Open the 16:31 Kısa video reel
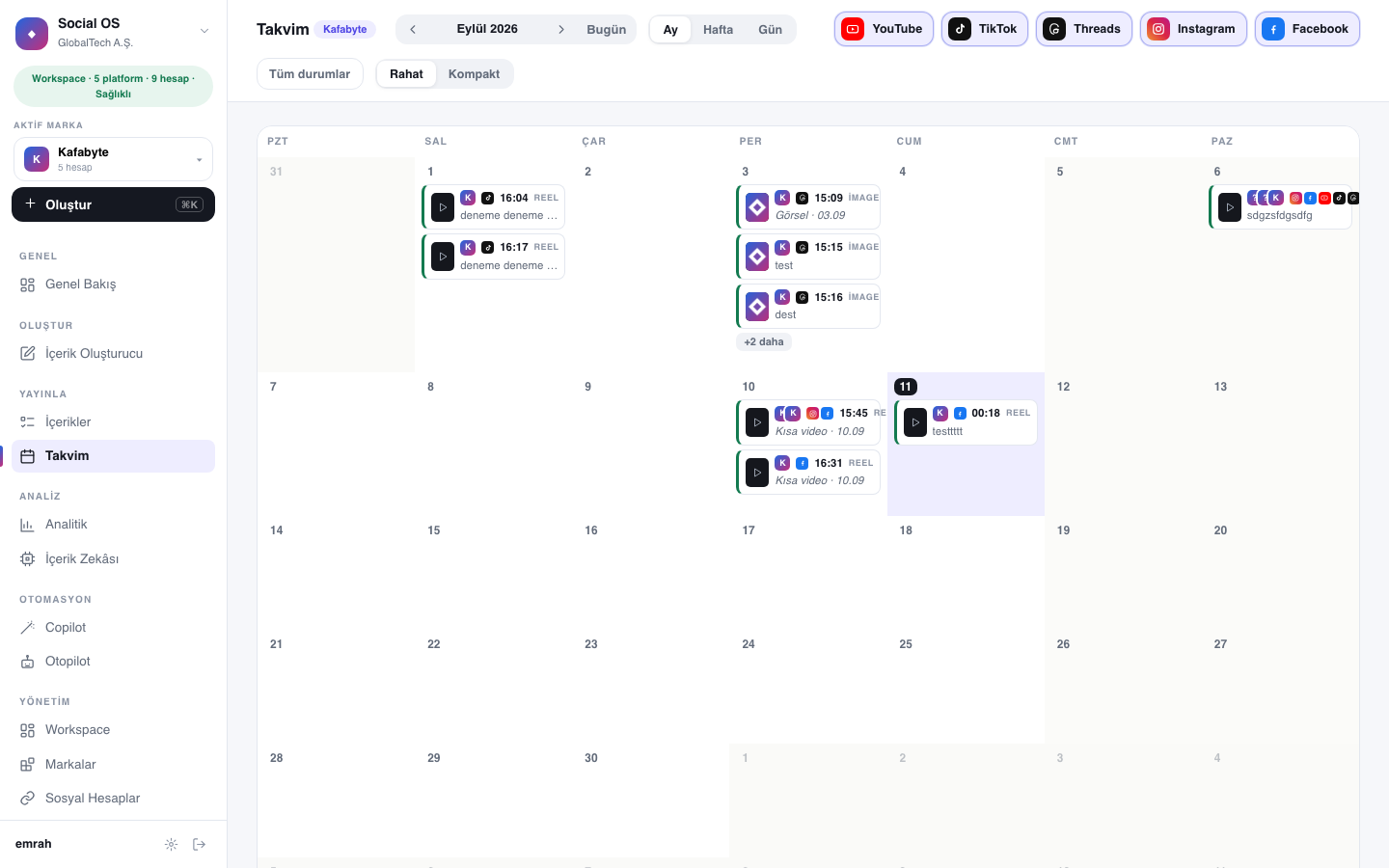The height and width of the screenshot is (868, 1389). (808, 472)
